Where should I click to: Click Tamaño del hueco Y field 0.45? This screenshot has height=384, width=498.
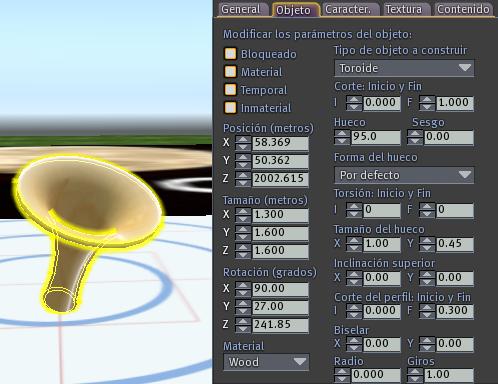coord(455,244)
